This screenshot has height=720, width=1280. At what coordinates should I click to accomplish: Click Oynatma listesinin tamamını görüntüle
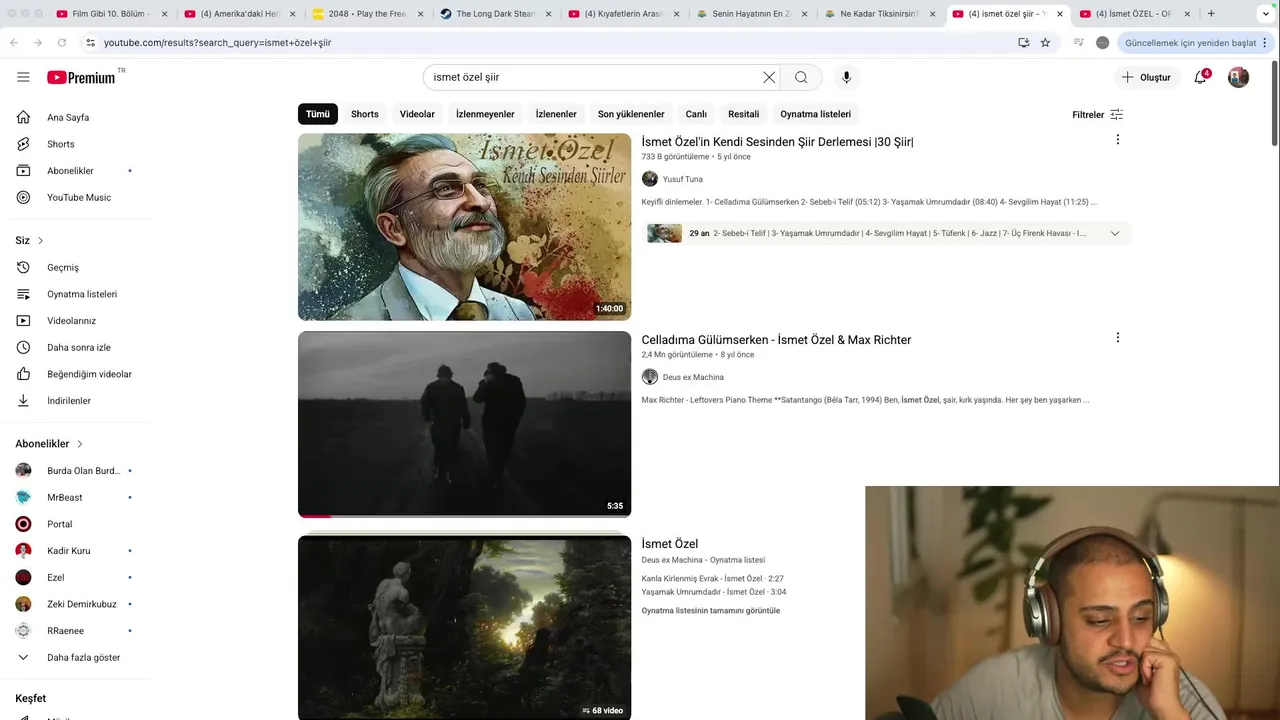(x=711, y=611)
